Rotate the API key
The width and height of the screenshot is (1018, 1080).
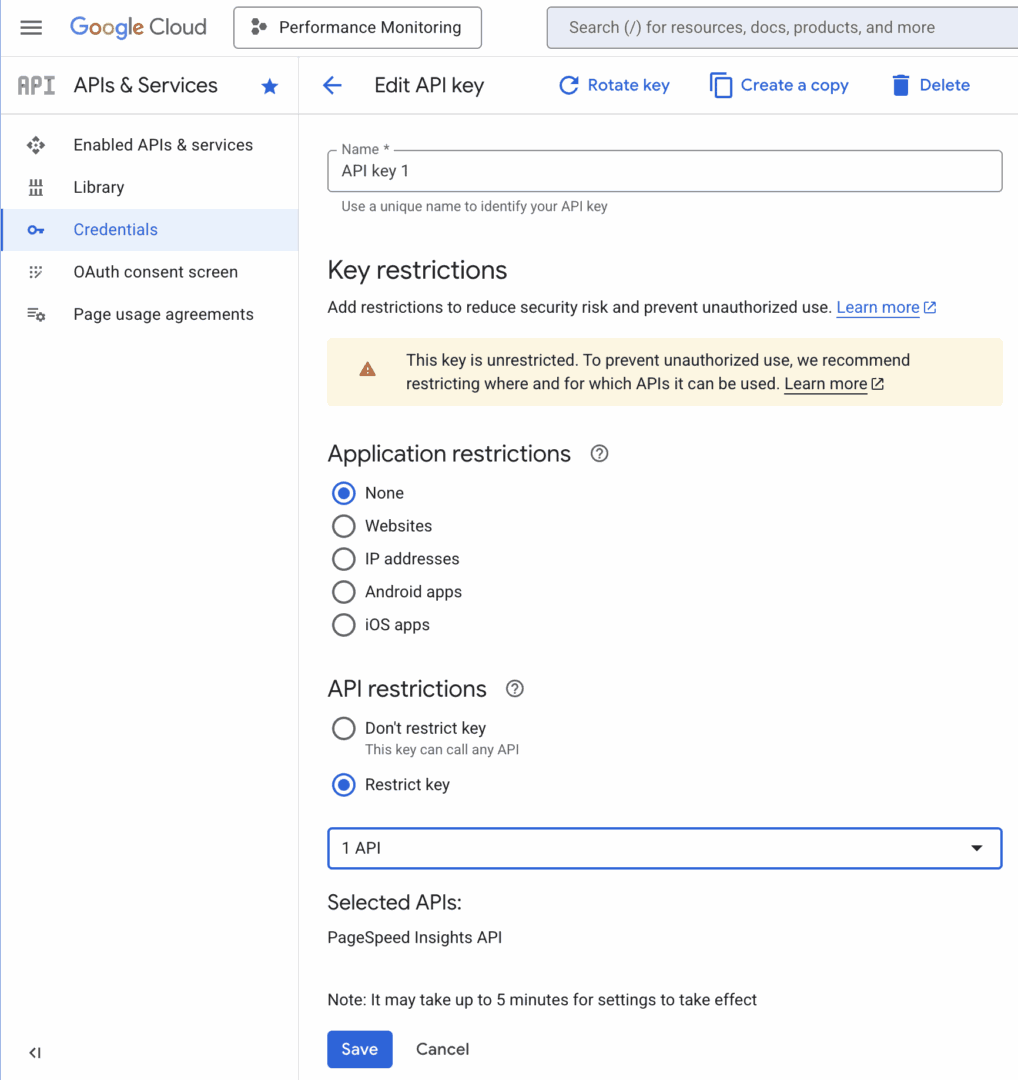point(614,85)
